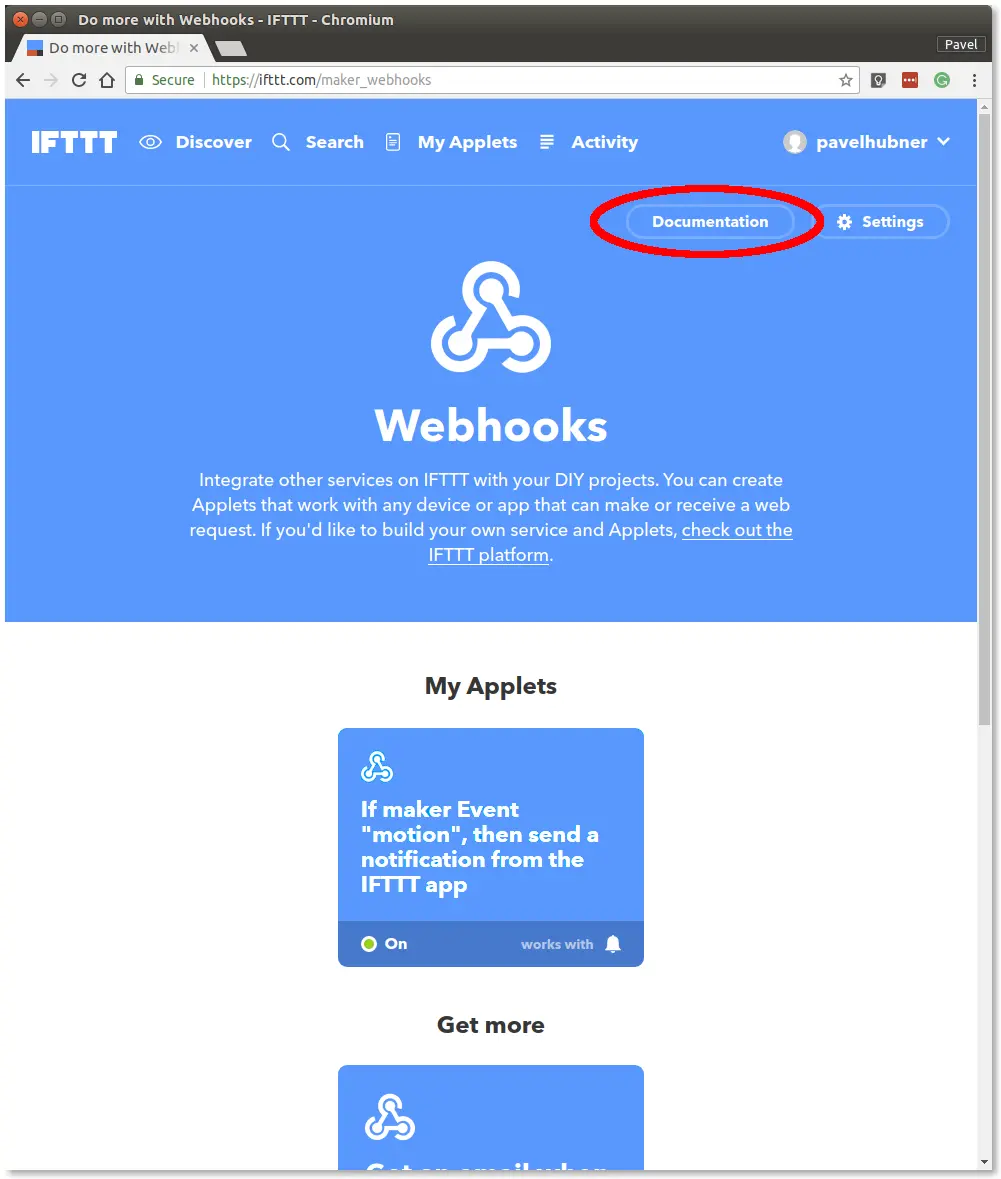The image size is (1001, 1179).
Task: Open the motion notification applet card
Action: pyautogui.click(x=490, y=847)
